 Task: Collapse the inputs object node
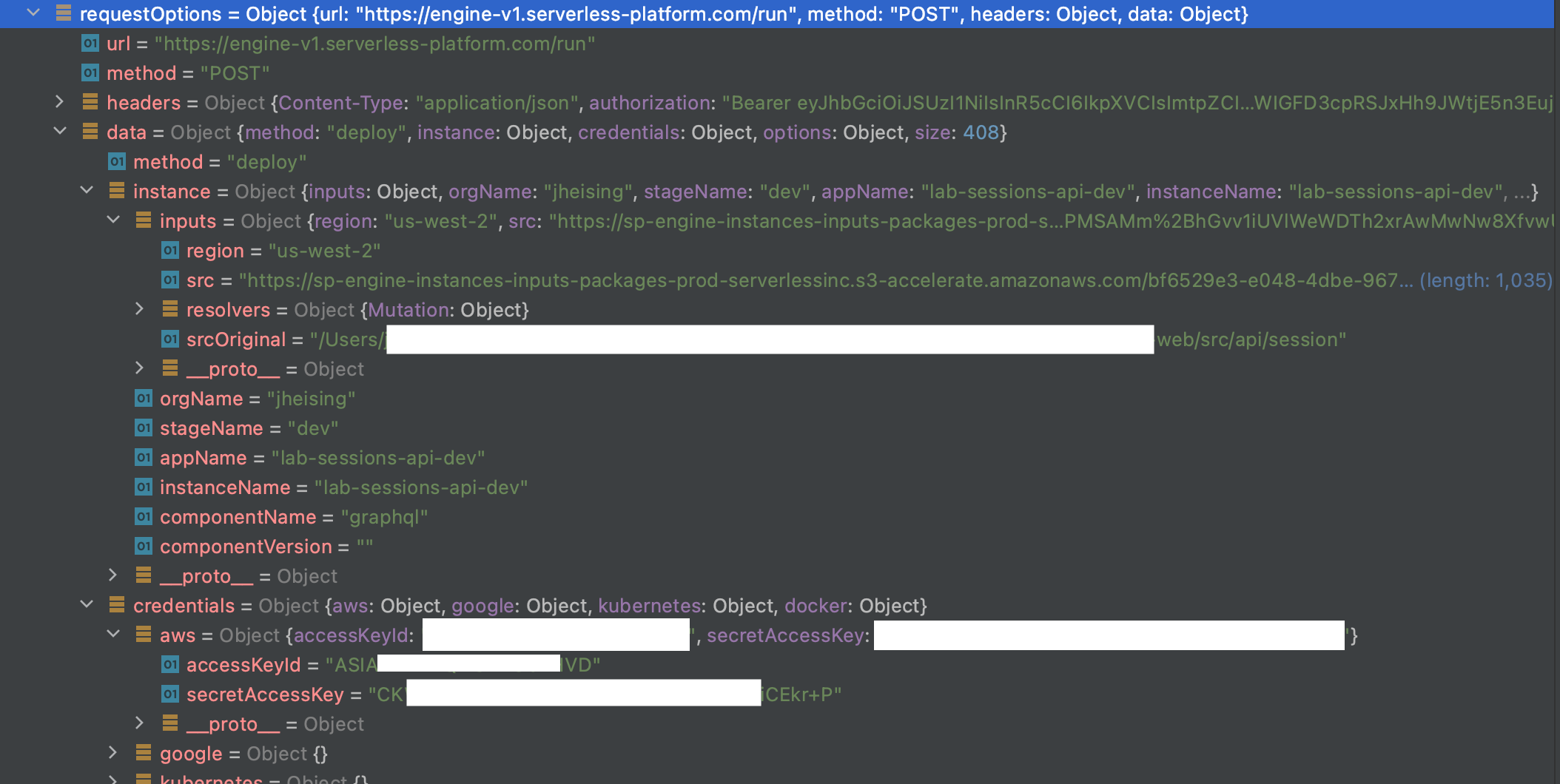point(113,220)
